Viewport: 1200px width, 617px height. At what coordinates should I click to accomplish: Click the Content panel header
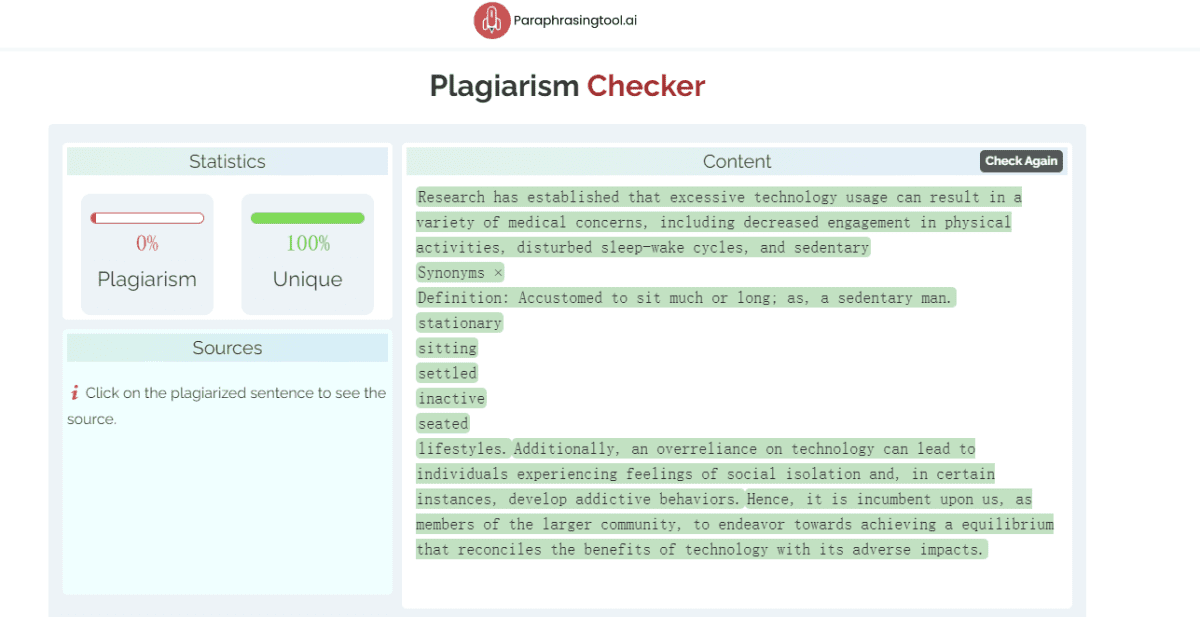[737, 161]
